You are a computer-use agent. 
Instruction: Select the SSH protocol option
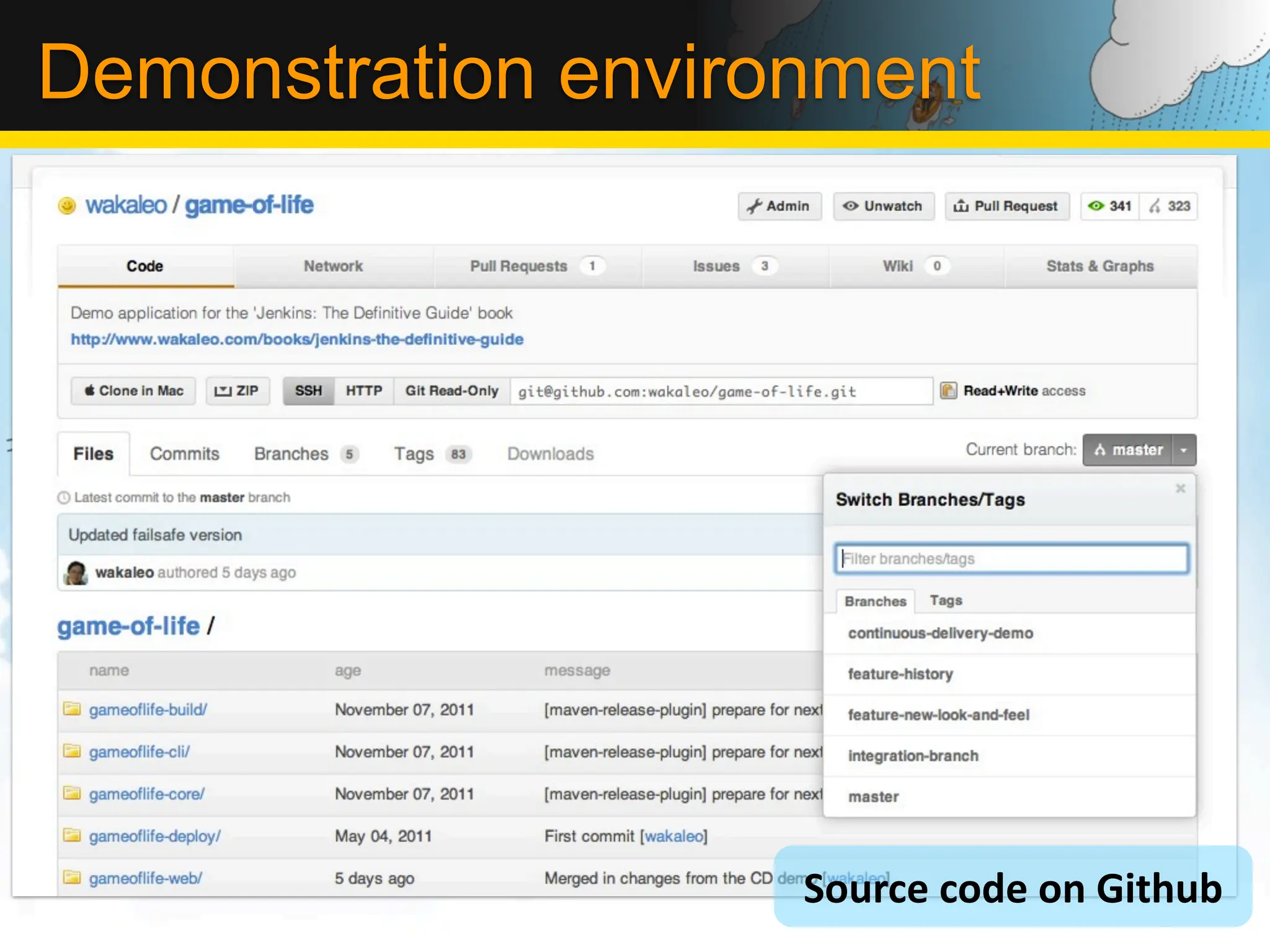[309, 391]
